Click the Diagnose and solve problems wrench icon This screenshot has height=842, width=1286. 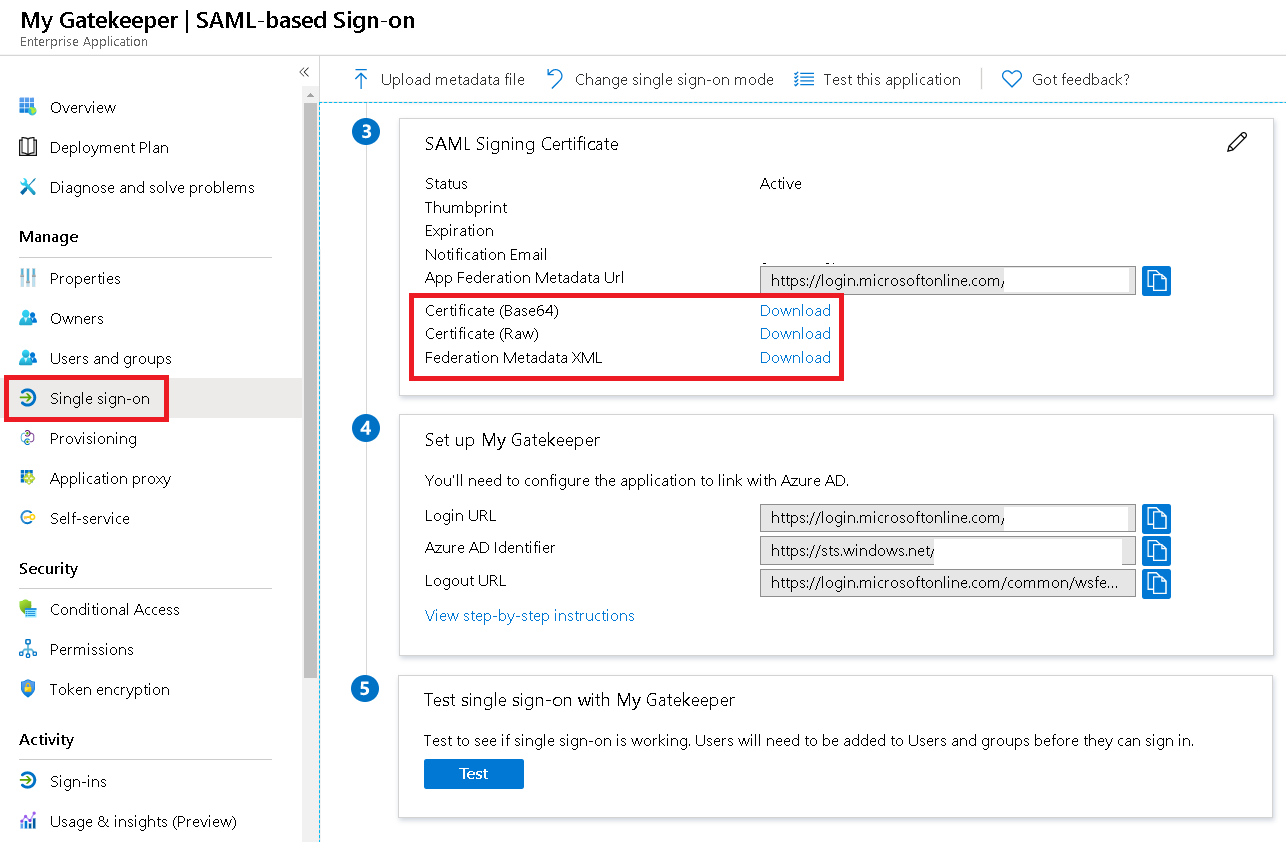[28, 187]
